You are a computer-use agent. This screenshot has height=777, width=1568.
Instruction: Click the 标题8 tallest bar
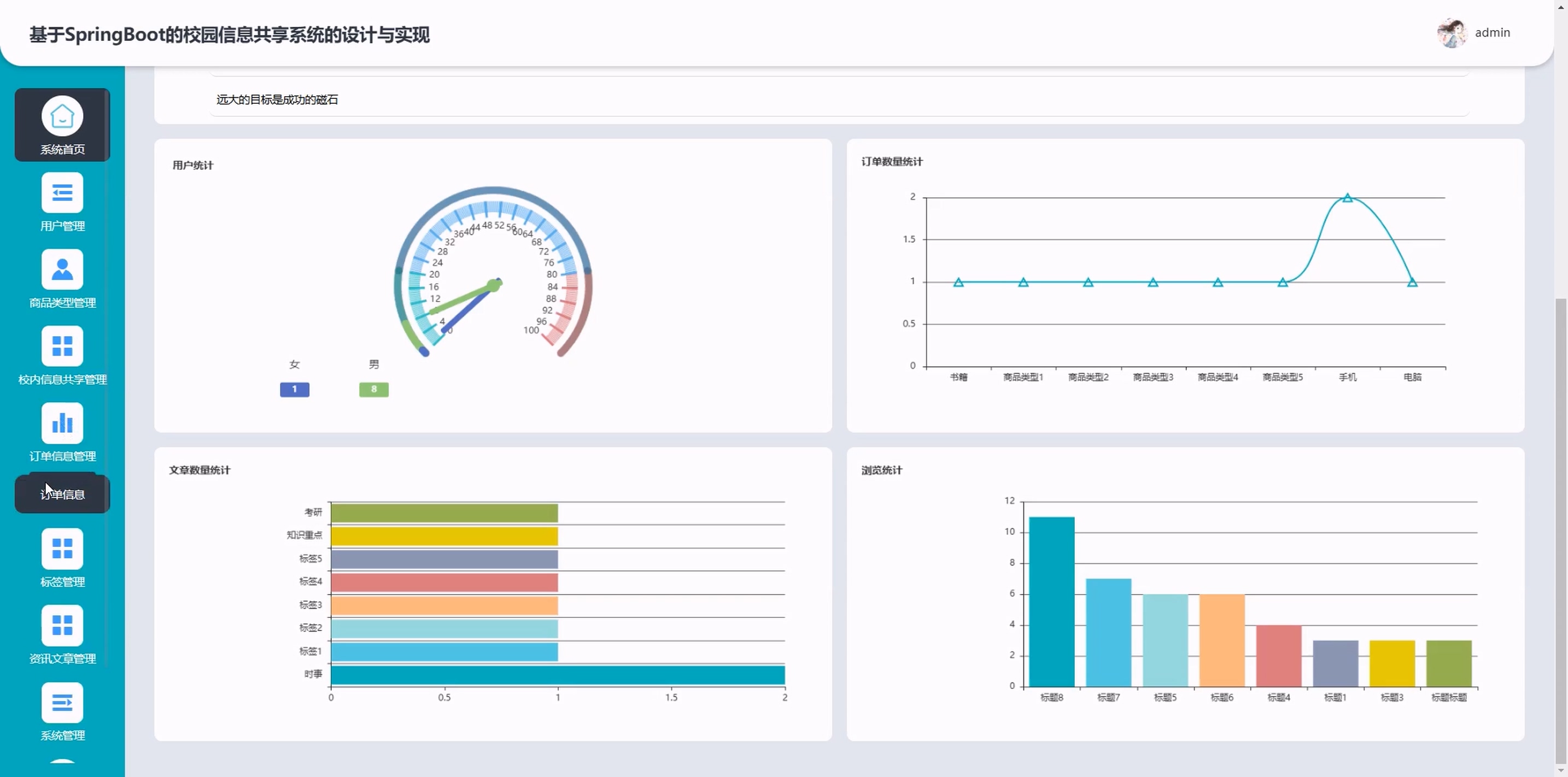(1051, 601)
